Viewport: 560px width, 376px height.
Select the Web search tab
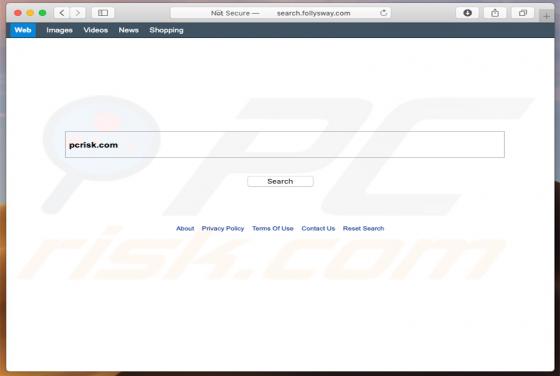pyautogui.click(x=23, y=30)
